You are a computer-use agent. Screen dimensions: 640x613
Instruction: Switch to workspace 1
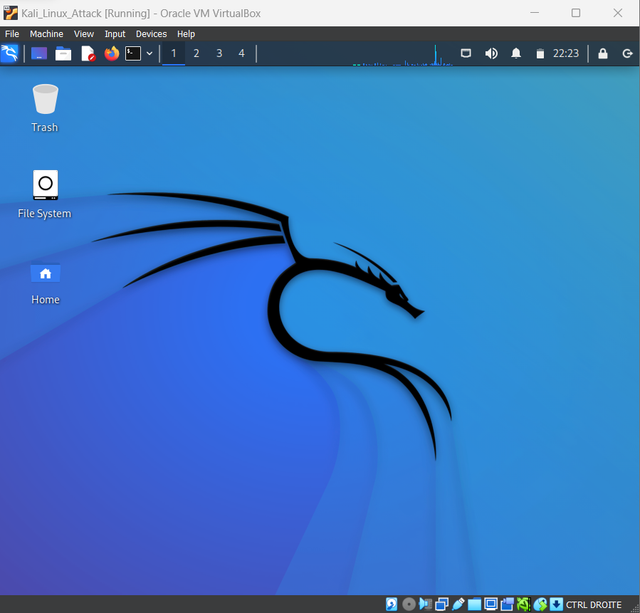(173, 53)
